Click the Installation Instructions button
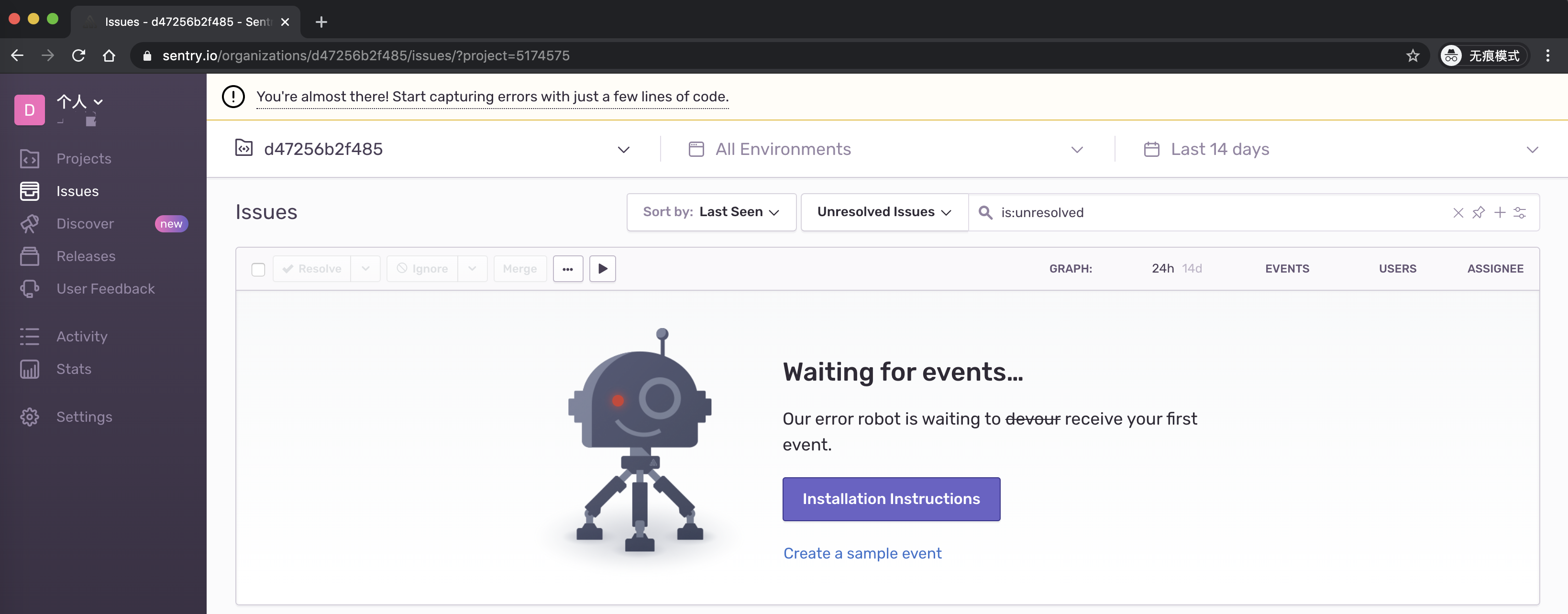1568x614 pixels. (x=891, y=498)
